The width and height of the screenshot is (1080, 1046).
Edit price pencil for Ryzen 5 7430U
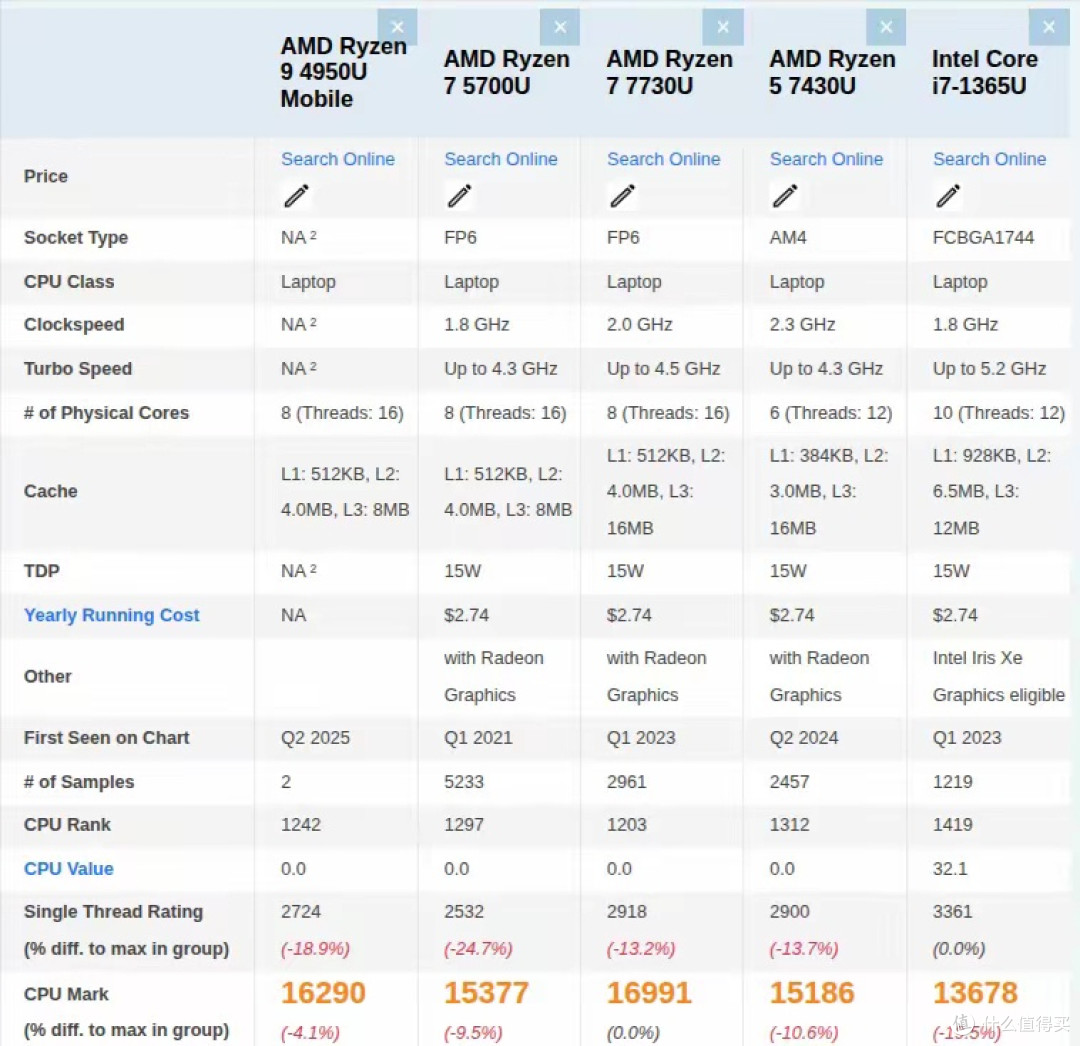(785, 196)
